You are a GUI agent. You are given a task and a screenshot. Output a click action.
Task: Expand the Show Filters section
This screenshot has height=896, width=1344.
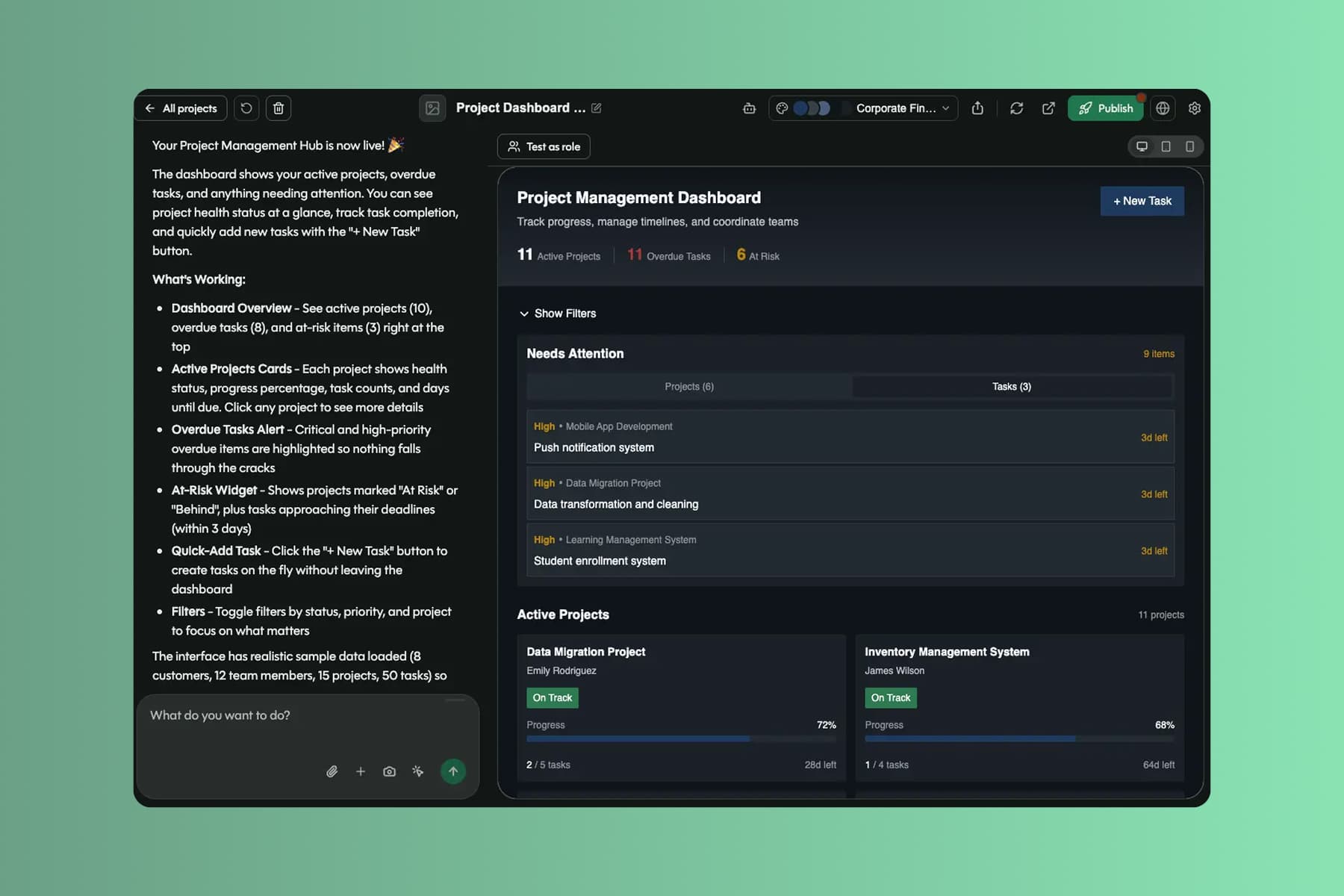point(558,314)
